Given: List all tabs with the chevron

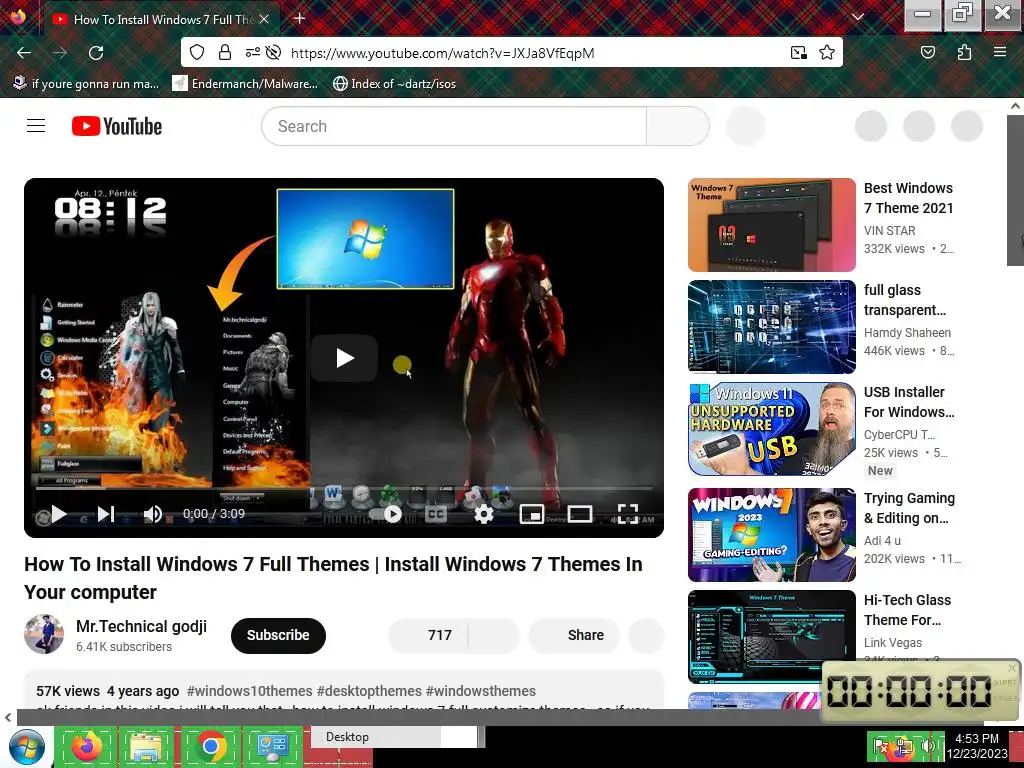Looking at the screenshot, I should point(857,17).
